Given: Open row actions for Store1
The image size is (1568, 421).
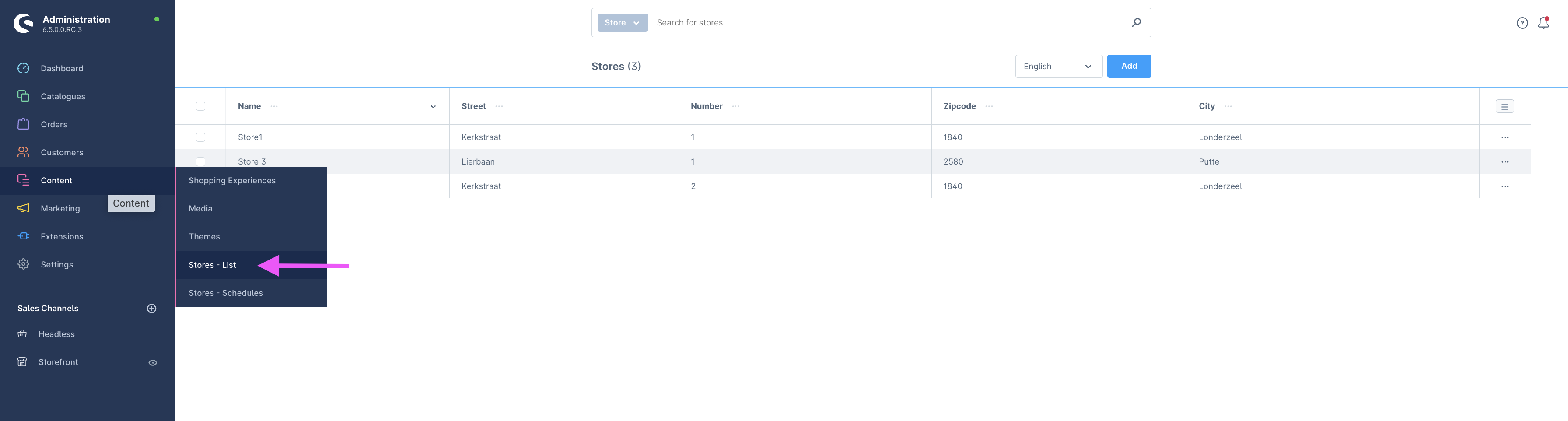Looking at the screenshot, I should tap(1505, 138).
